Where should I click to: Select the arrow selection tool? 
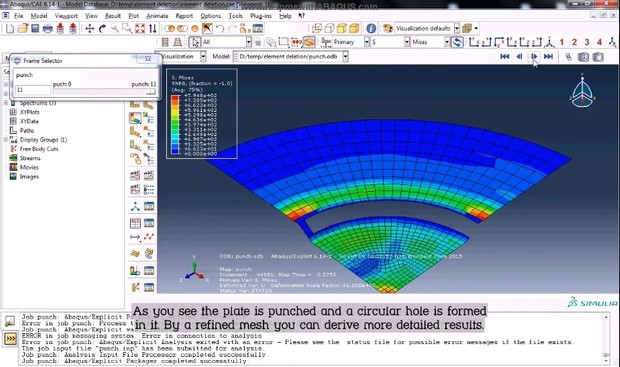click(195, 42)
